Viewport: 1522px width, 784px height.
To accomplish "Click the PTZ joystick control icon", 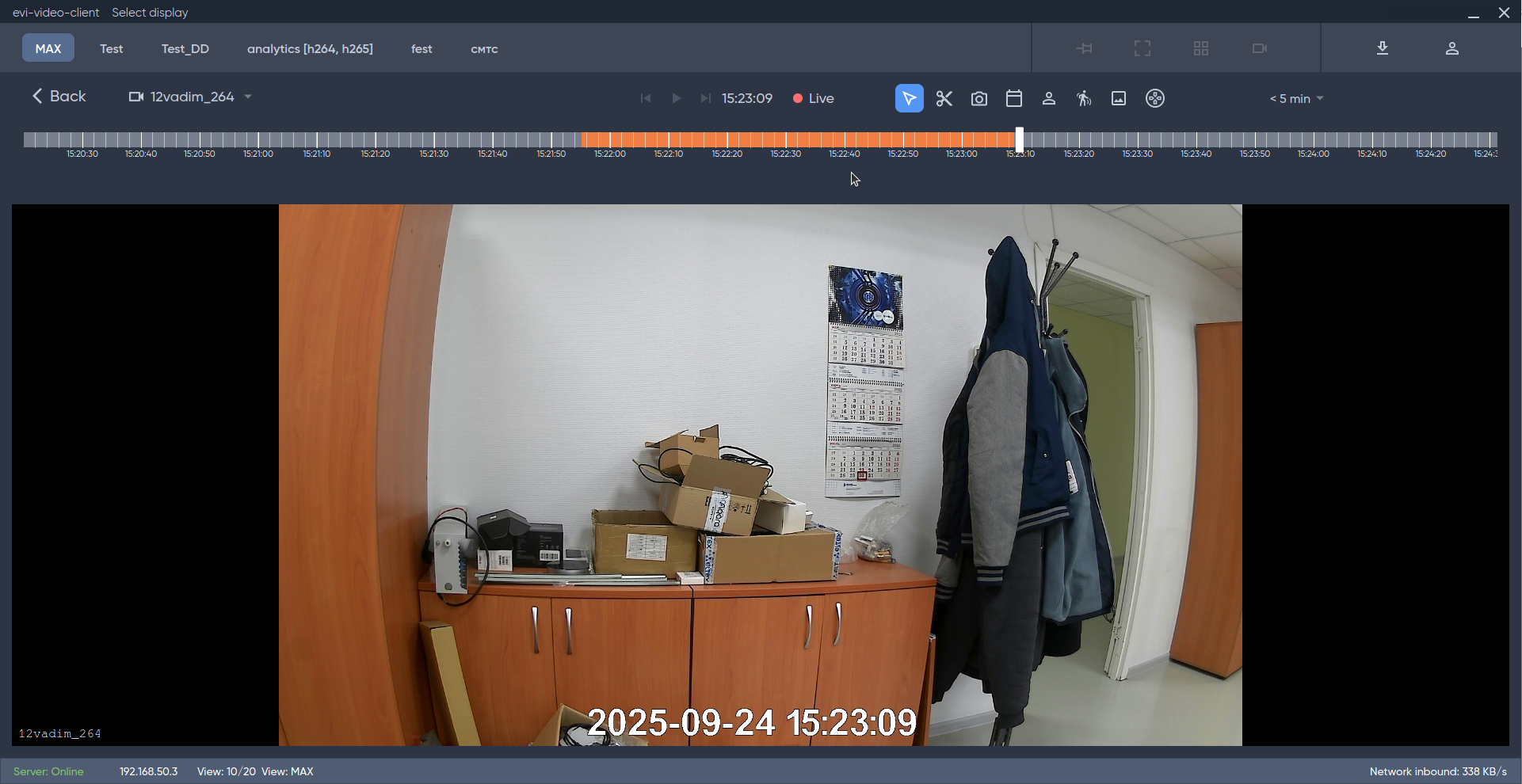I will 1155,98.
